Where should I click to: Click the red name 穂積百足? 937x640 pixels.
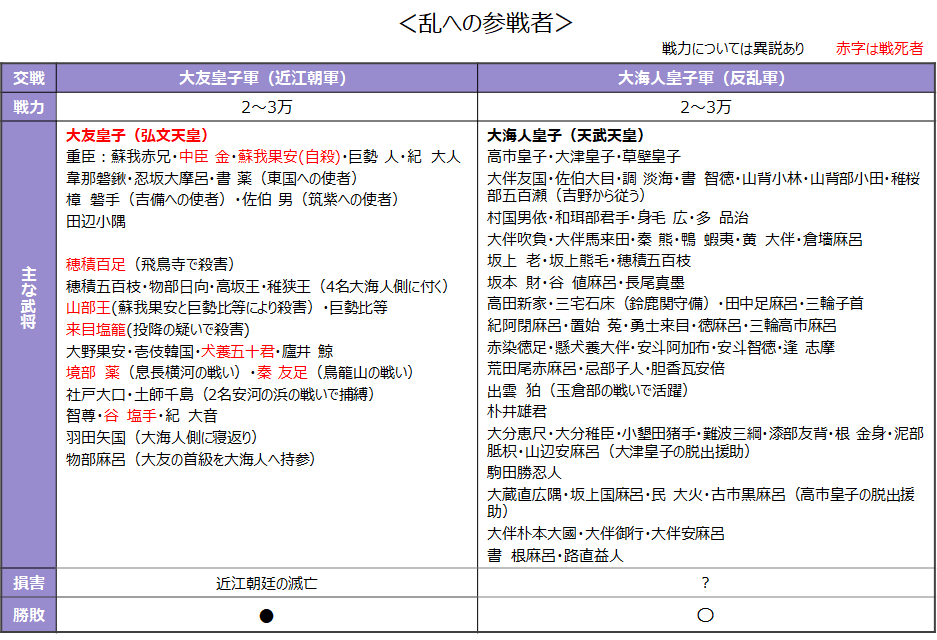(x=96, y=264)
